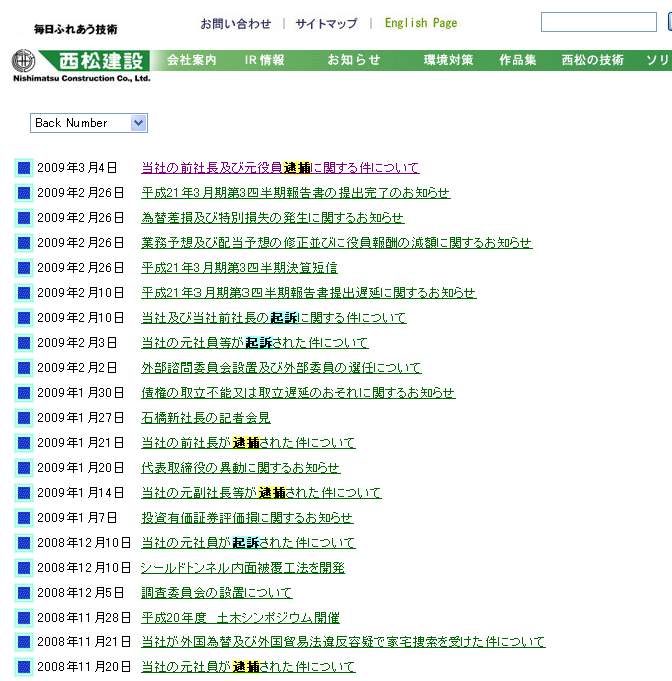Viewport: 672px width, 681px height.
Task: Click the blue bullet beside 2009年3月4日
Action: [24, 168]
